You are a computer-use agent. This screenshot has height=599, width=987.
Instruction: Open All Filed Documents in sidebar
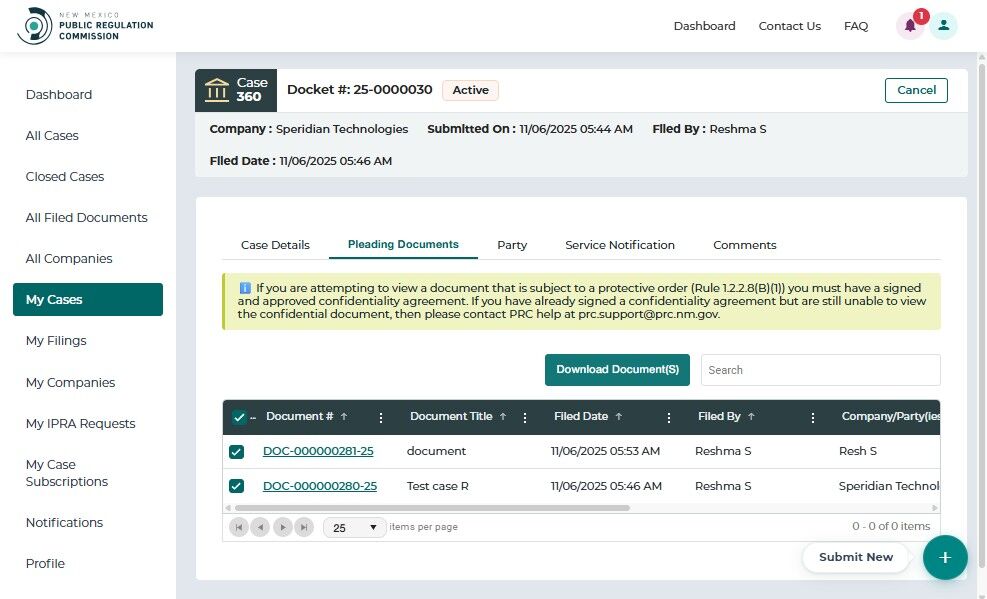tap(87, 217)
